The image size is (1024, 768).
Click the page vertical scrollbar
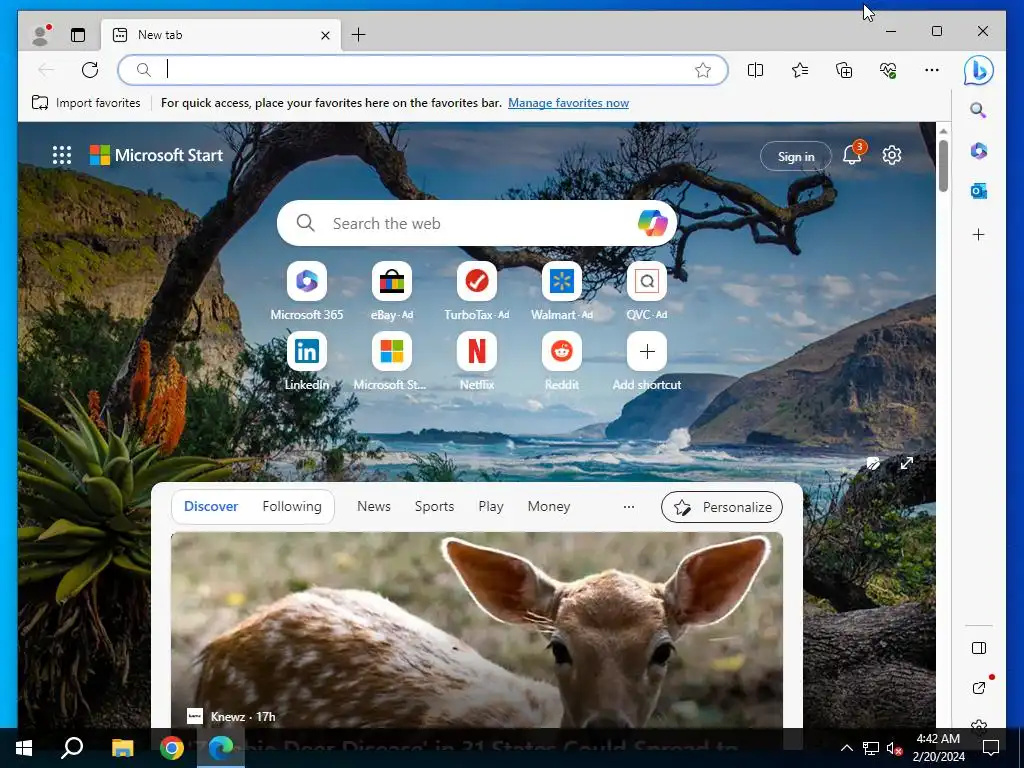[x=943, y=167]
